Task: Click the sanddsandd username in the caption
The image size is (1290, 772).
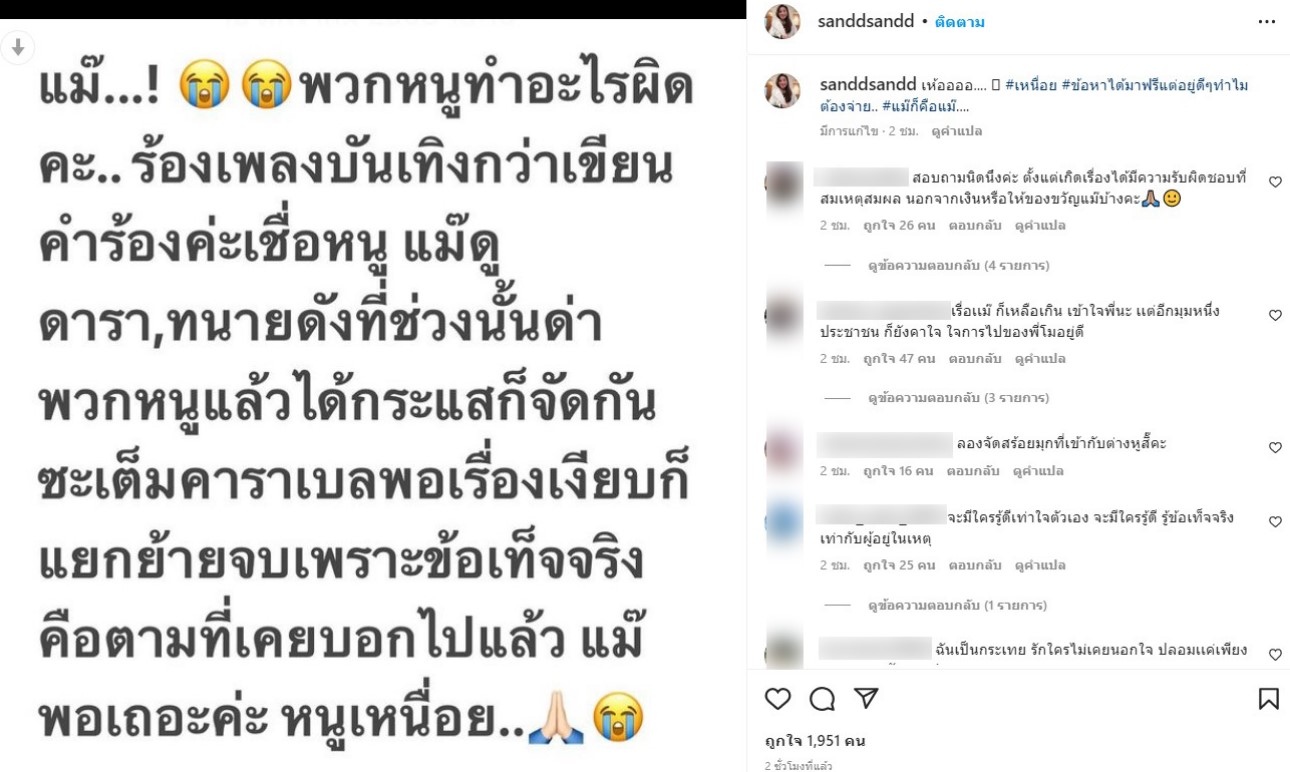Action: click(x=867, y=85)
